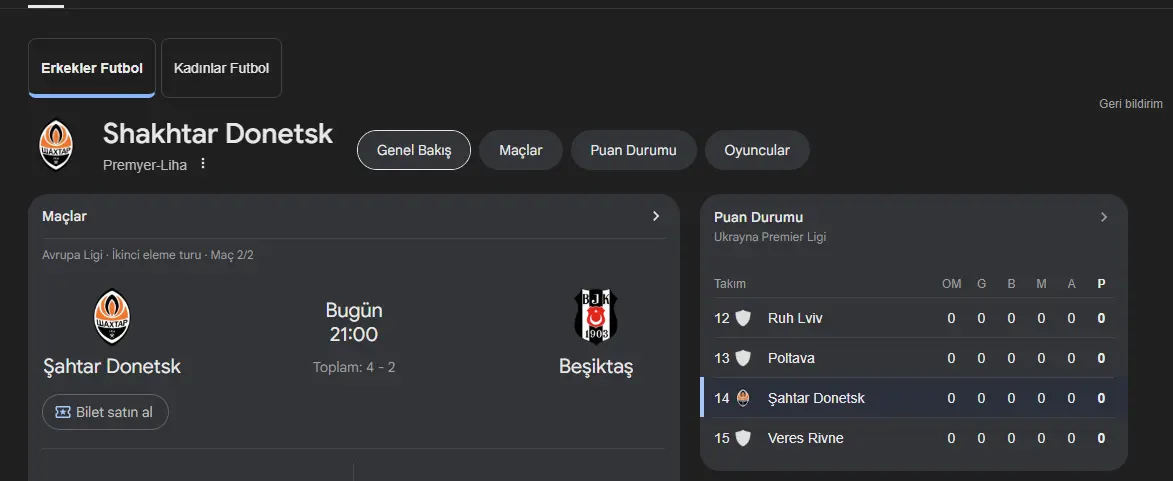Open the Bugün 21:00 match details
The width and height of the screenshot is (1173, 481).
click(x=354, y=322)
